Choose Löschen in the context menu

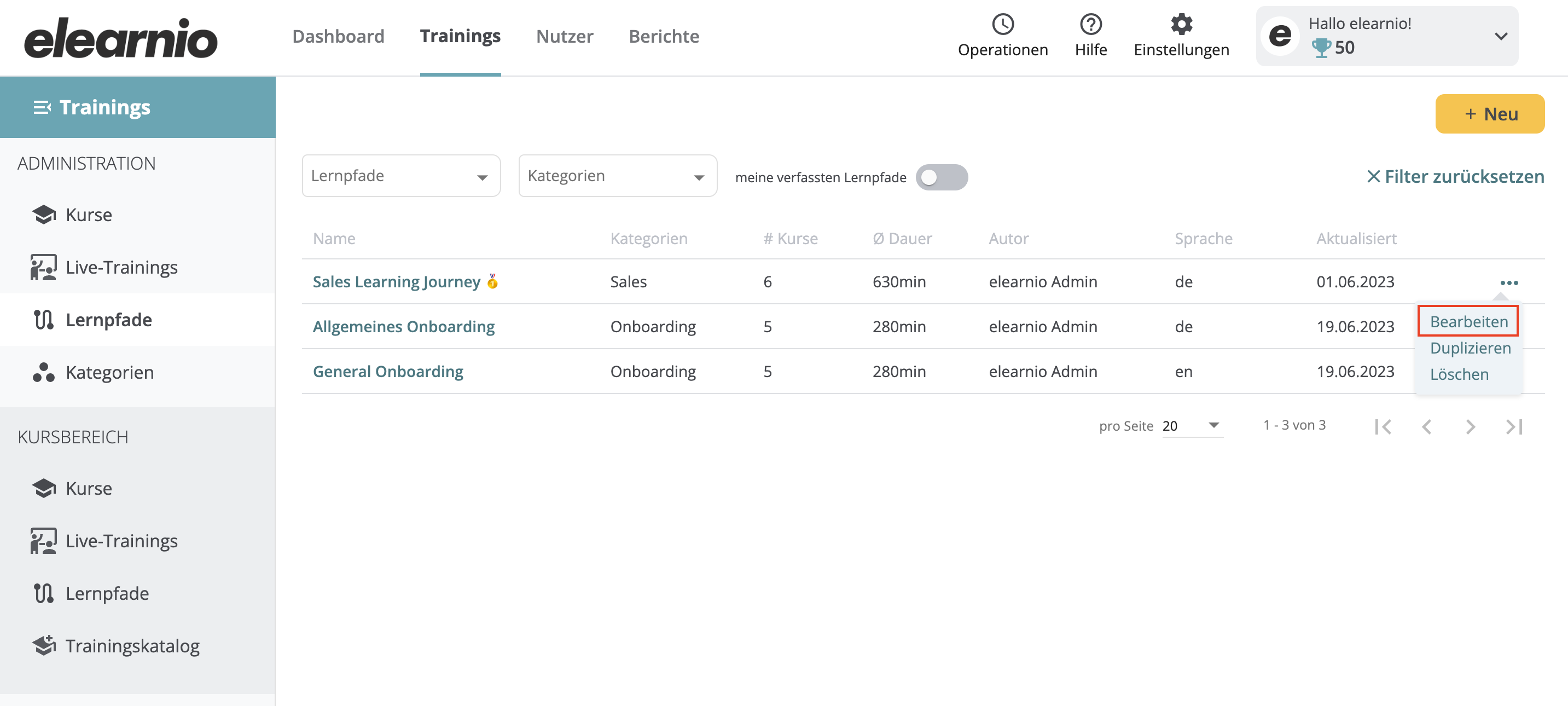(x=1459, y=374)
